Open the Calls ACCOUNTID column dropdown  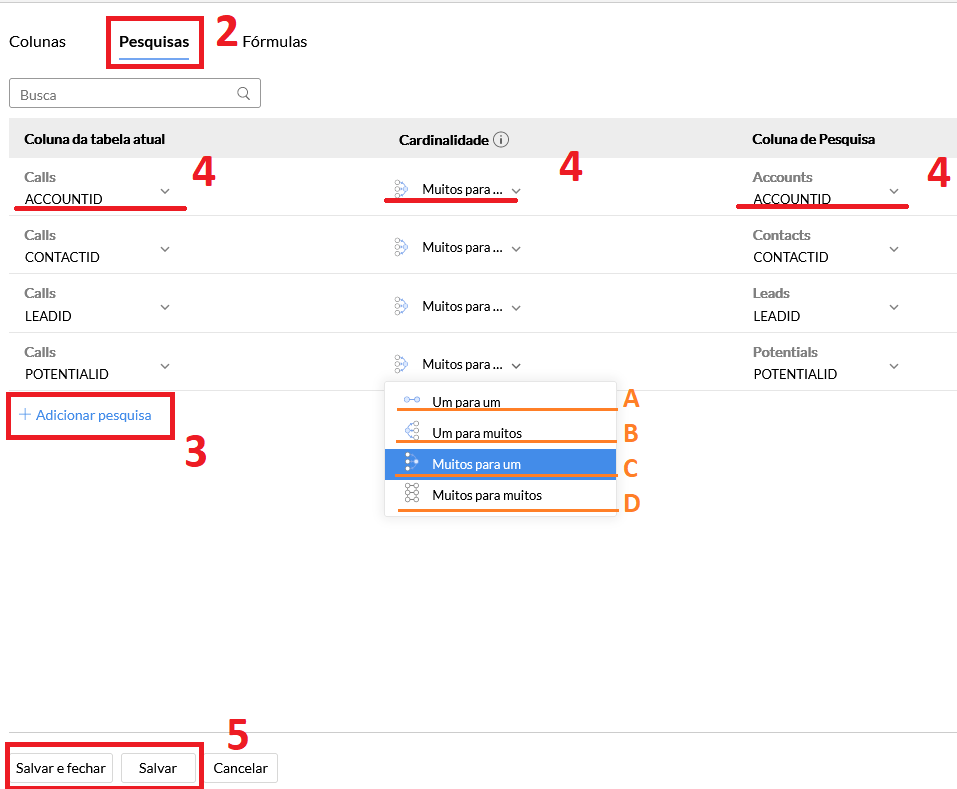coord(165,191)
